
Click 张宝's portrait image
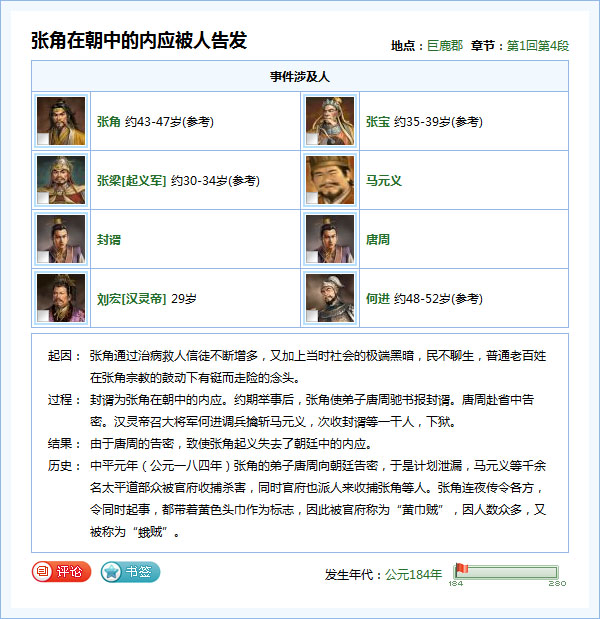click(x=330, y=121)
